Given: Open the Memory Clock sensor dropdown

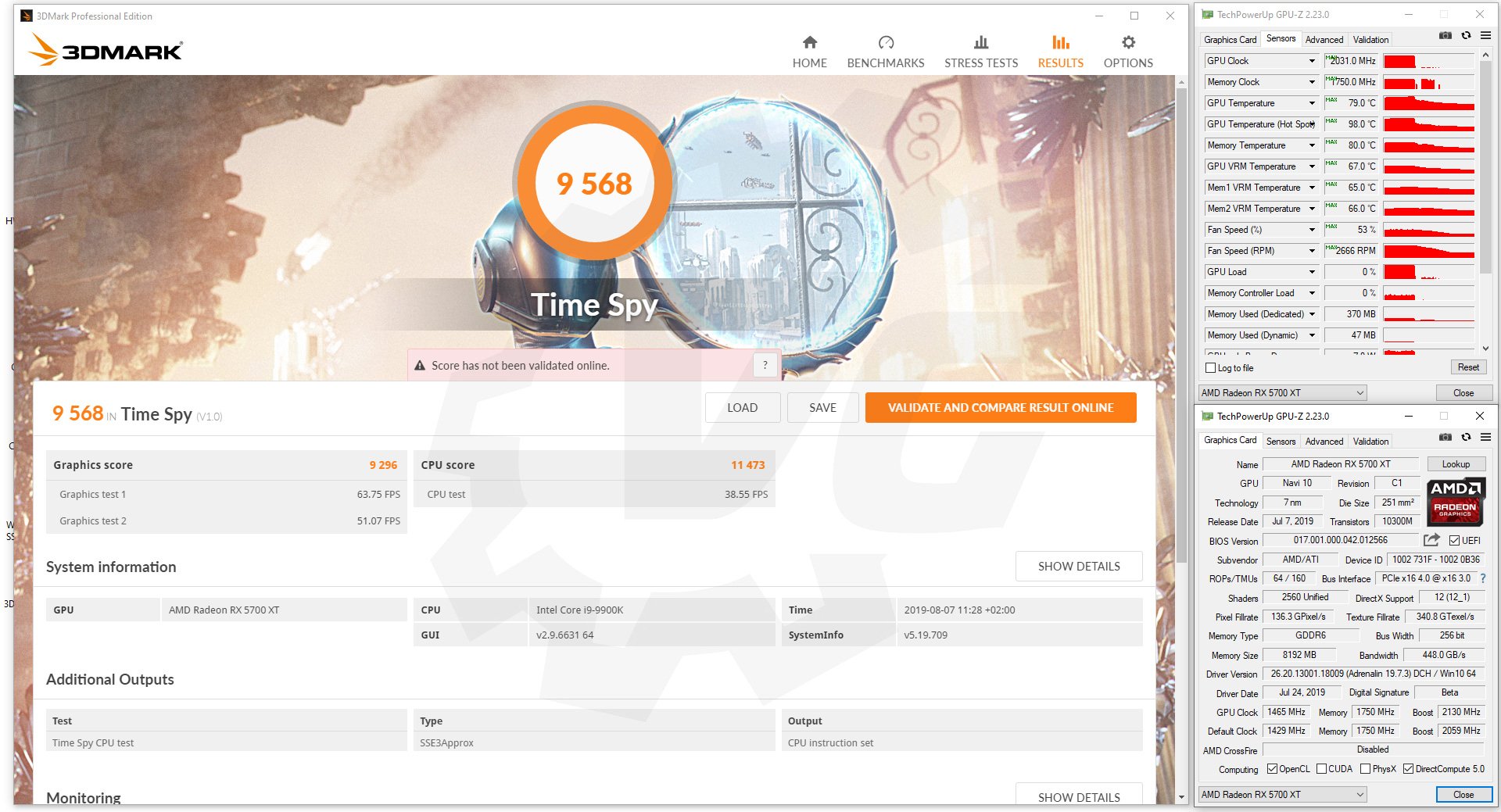Looking at the screenshot, I should point(1312,82).
